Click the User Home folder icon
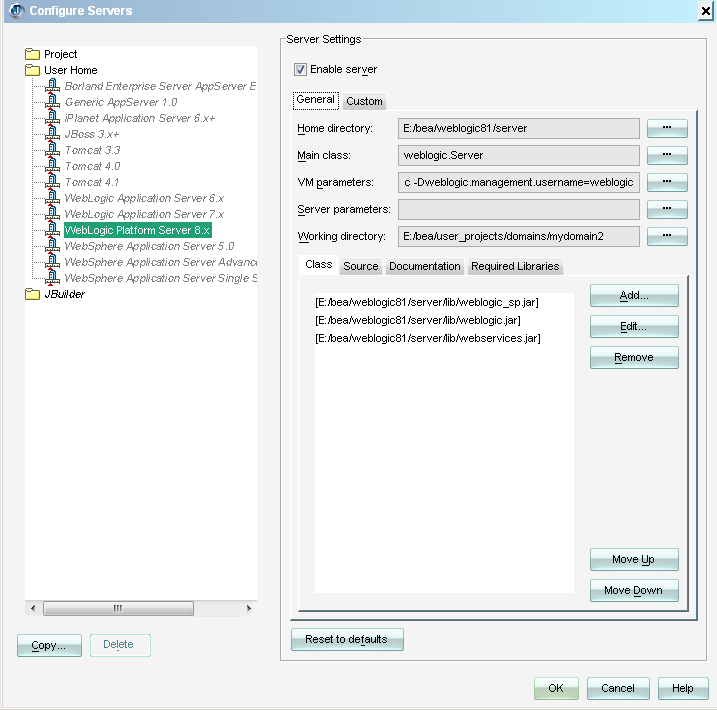 pos(32,70)
